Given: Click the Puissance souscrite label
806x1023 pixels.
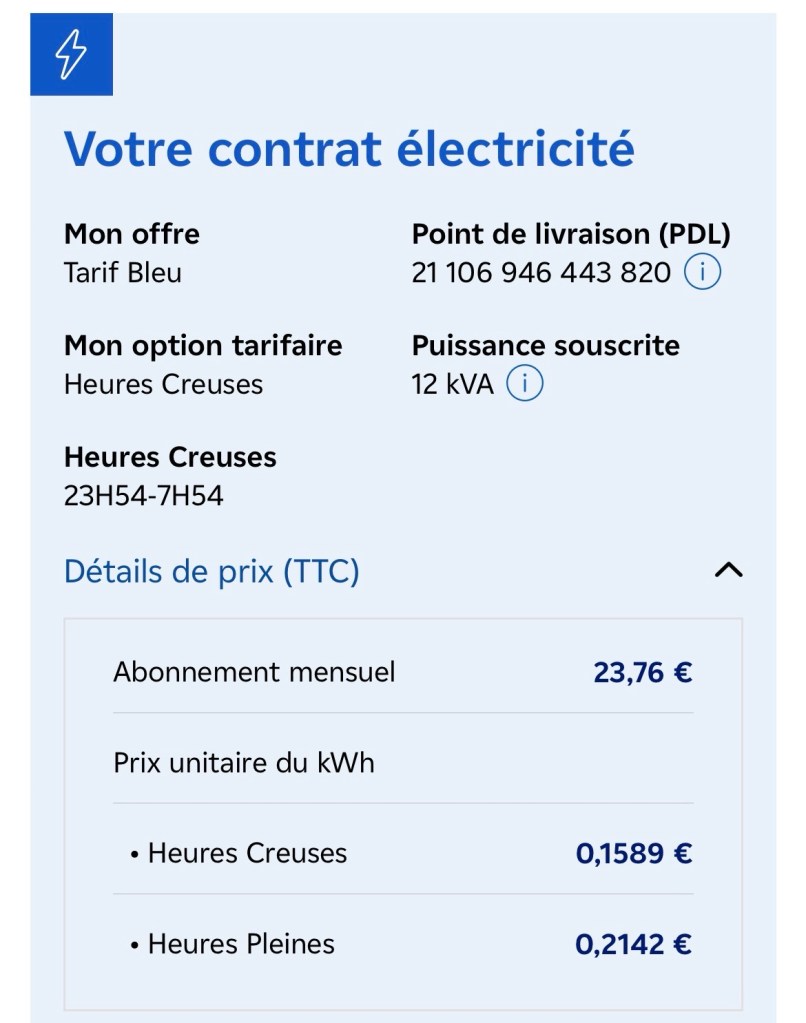Looking at the screenshot, I should (546, 346).
